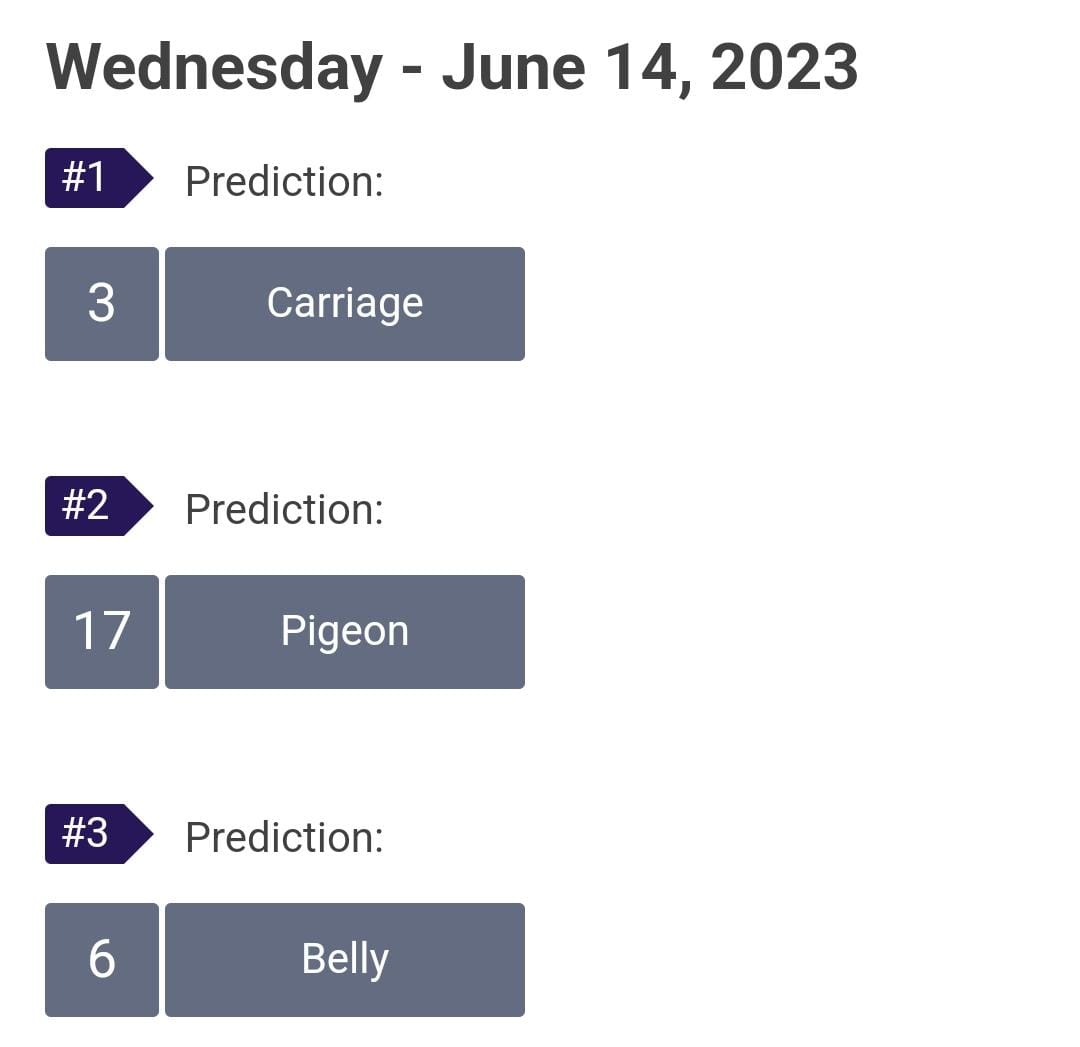The image size is (1080, 1047).
Task: Select the number 17 tile
Action: click(102, 632)
